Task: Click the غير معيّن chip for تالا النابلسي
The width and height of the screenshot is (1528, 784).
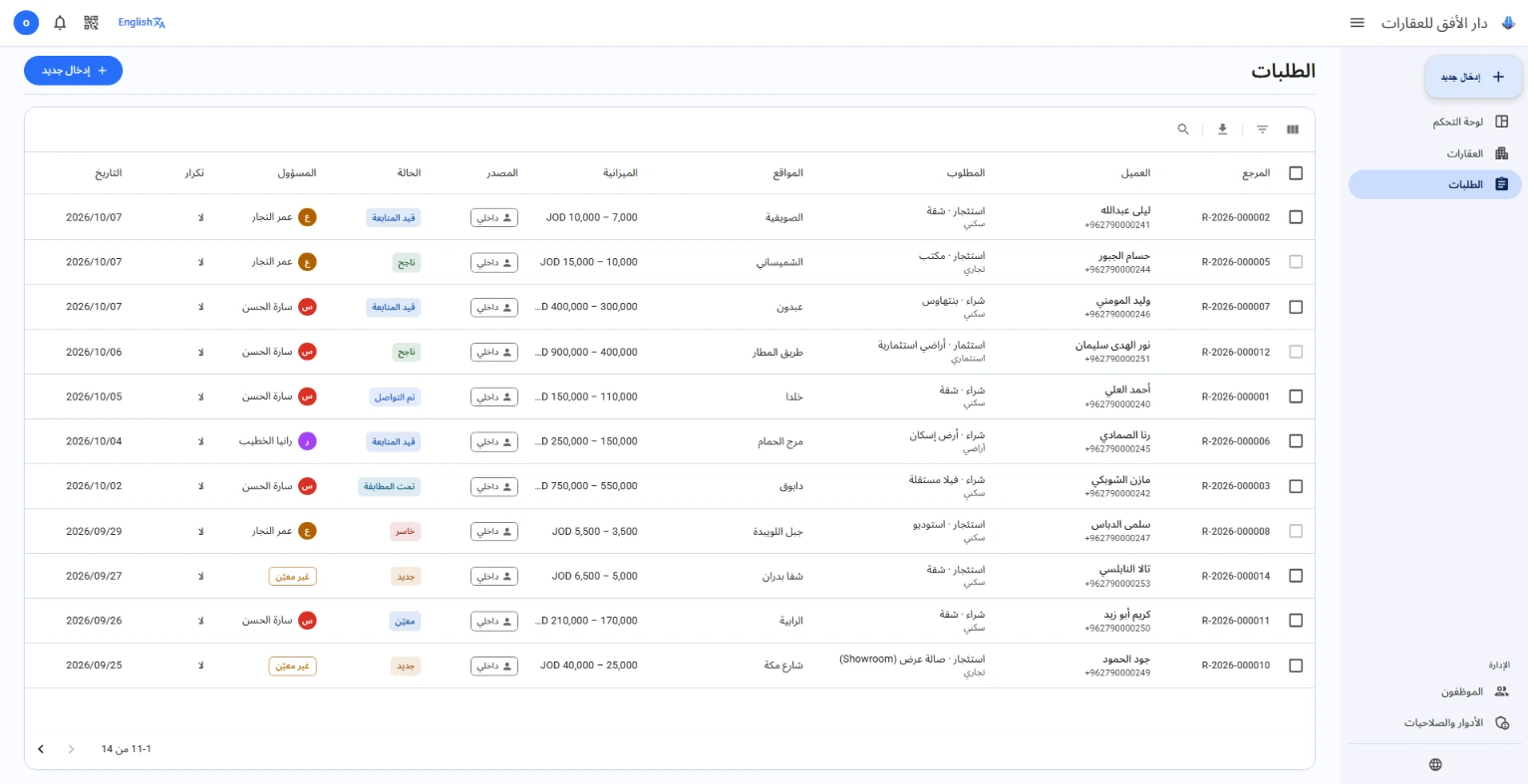Action: click(x=293, y=577)
